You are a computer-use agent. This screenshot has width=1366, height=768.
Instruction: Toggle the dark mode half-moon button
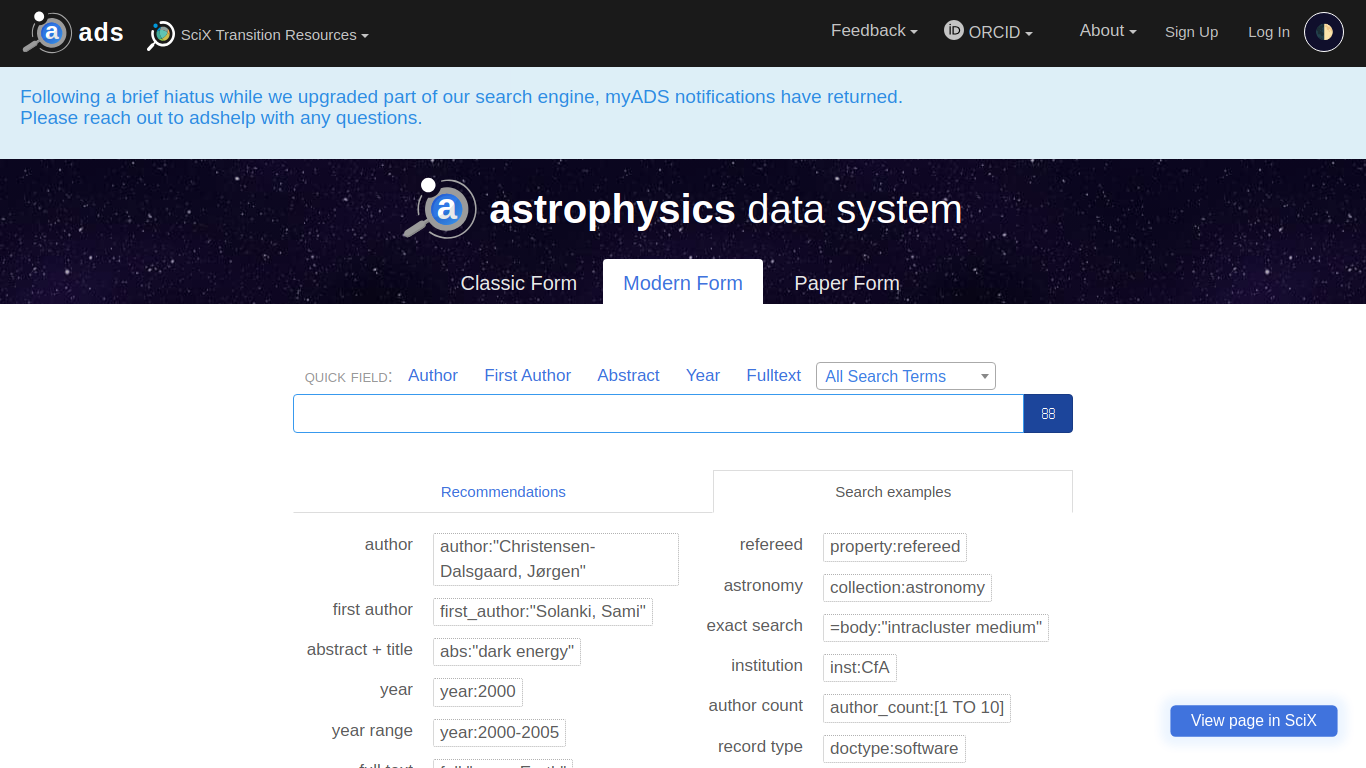pos(1324,32)
